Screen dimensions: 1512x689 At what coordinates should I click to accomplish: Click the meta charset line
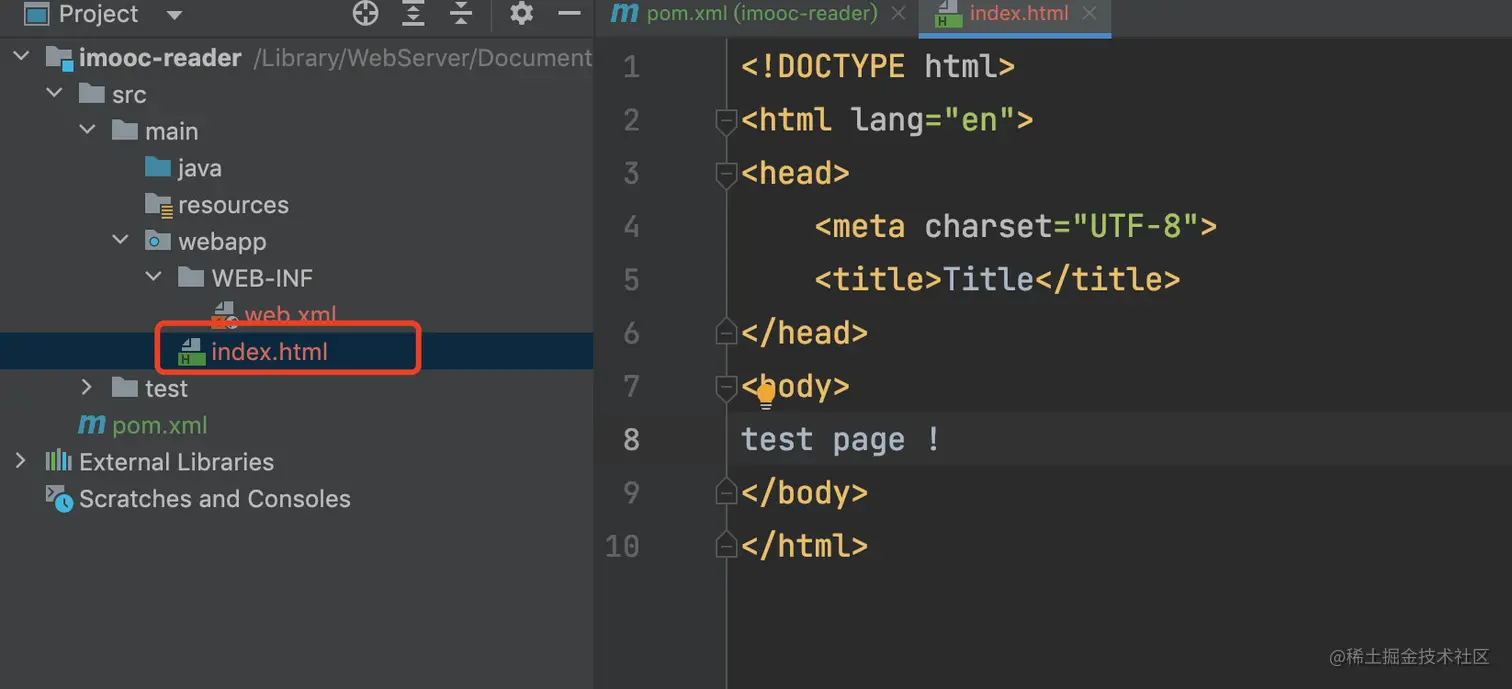coord(1015,227)
